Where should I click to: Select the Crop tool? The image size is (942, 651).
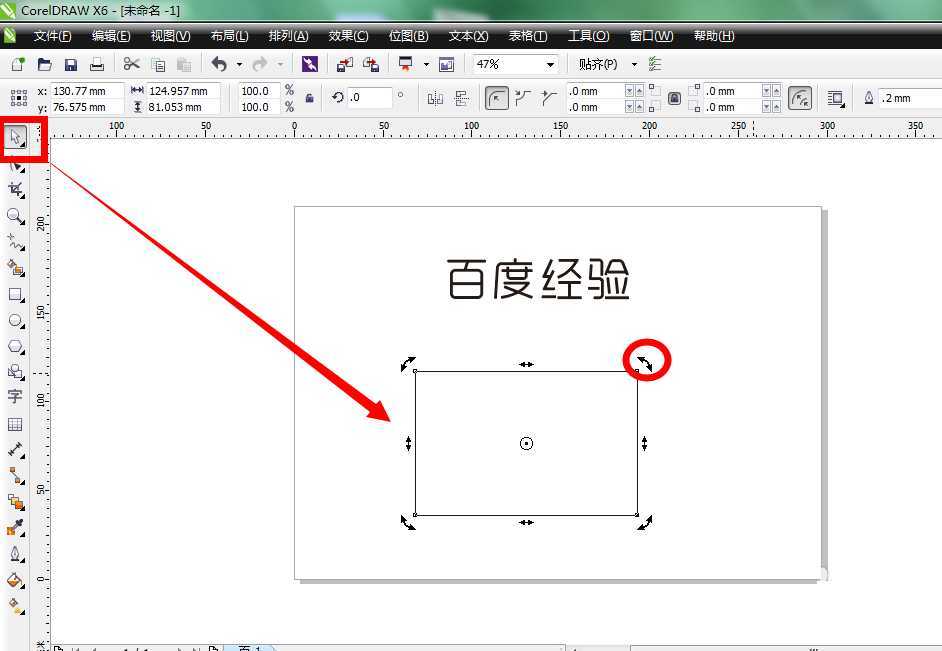pyautogui.click(x=16, y=190)
